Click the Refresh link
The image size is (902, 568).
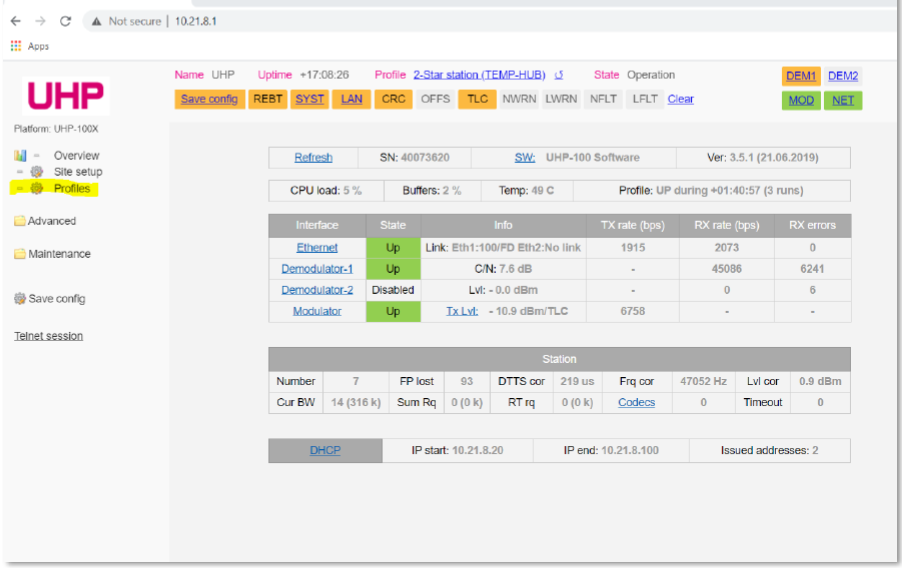point(313,157)
